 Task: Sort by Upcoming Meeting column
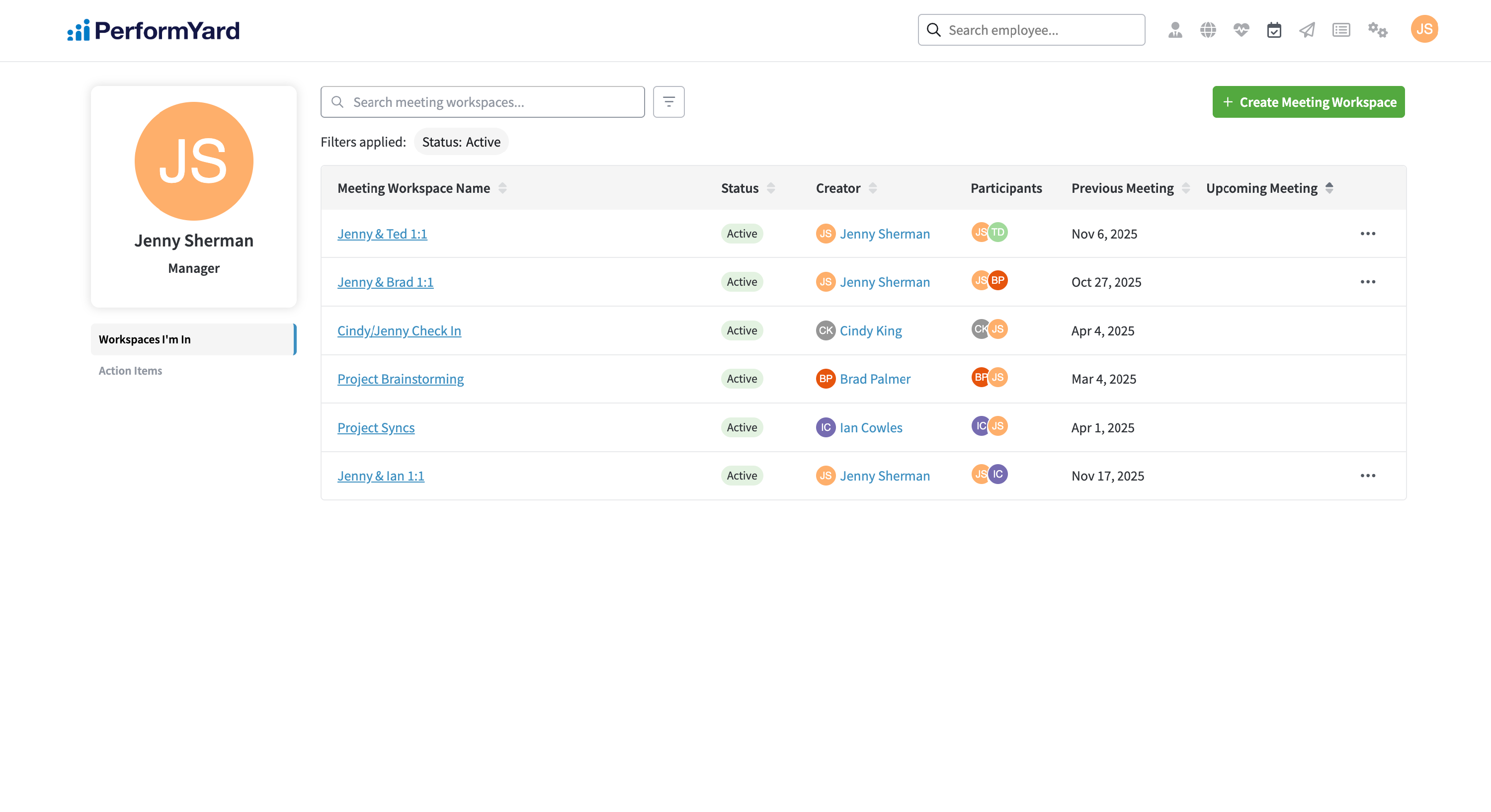pos(1329,188)
